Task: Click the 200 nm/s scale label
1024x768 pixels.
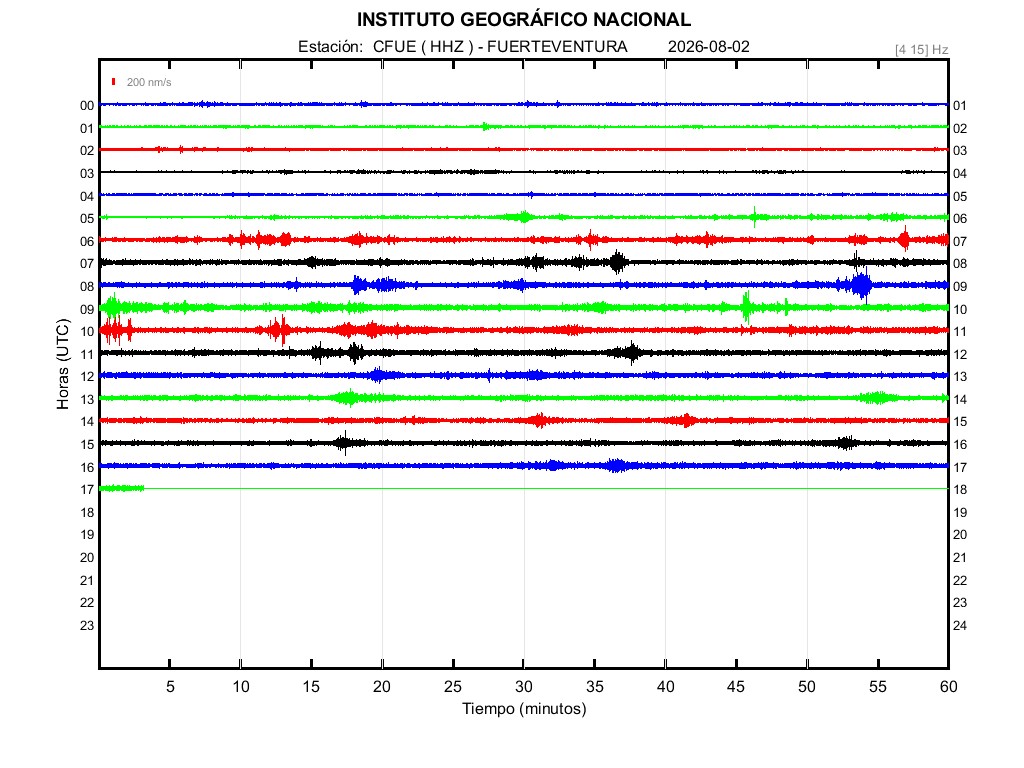Action: coord(149,82)
